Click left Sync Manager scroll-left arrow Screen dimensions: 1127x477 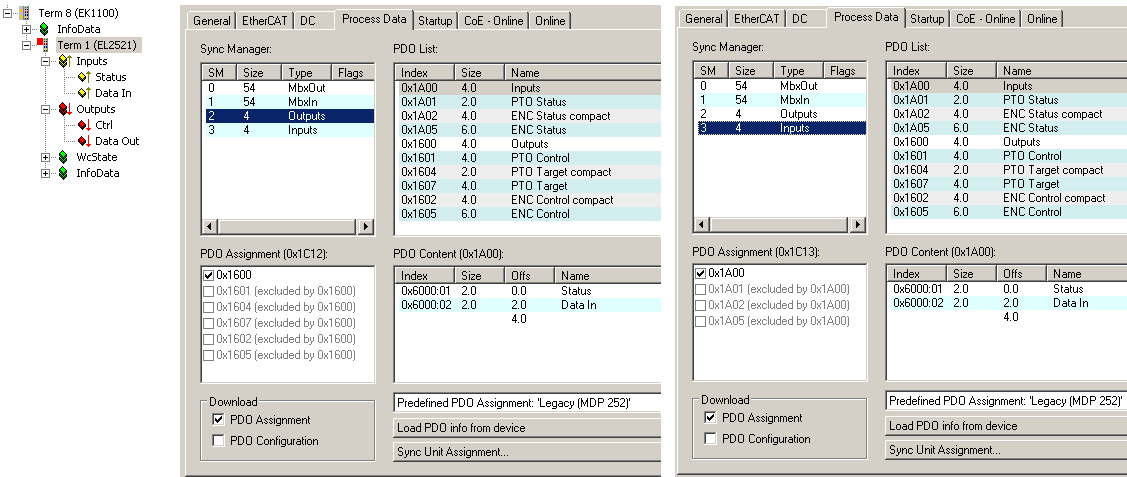(x=210, y=226)
